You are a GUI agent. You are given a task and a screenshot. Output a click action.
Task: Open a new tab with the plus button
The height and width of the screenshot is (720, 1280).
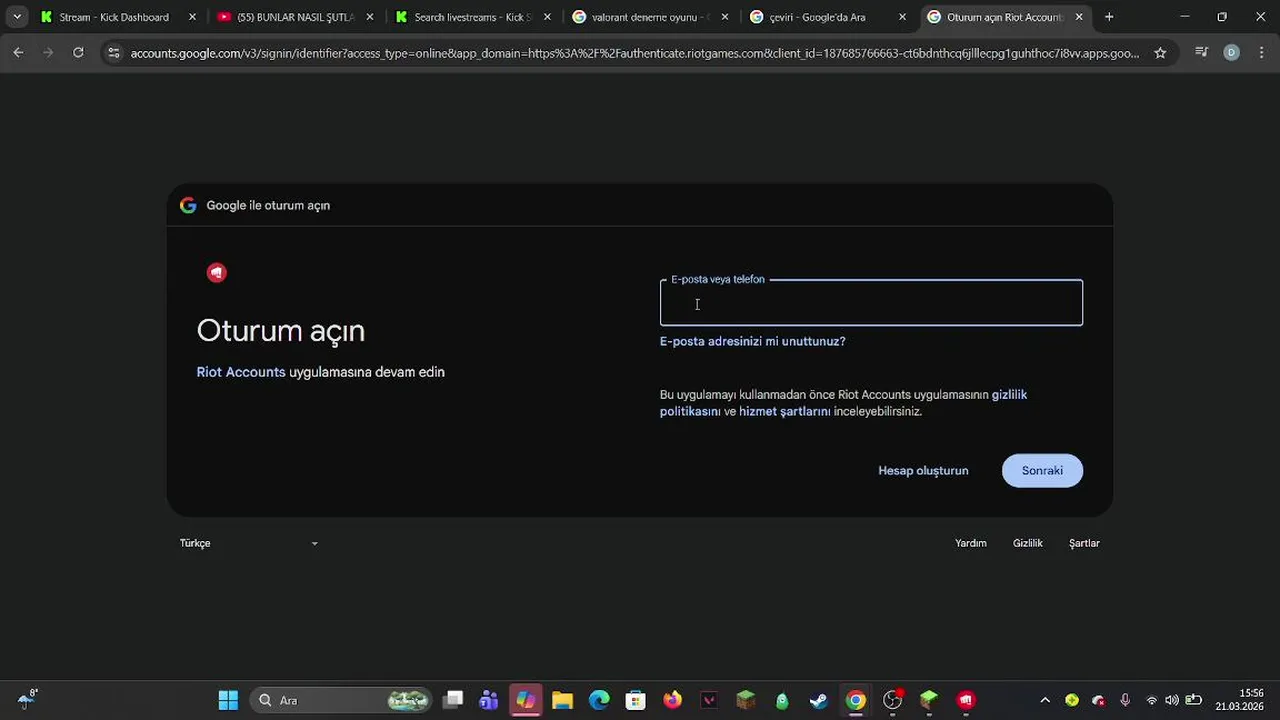coord(1109,17)
